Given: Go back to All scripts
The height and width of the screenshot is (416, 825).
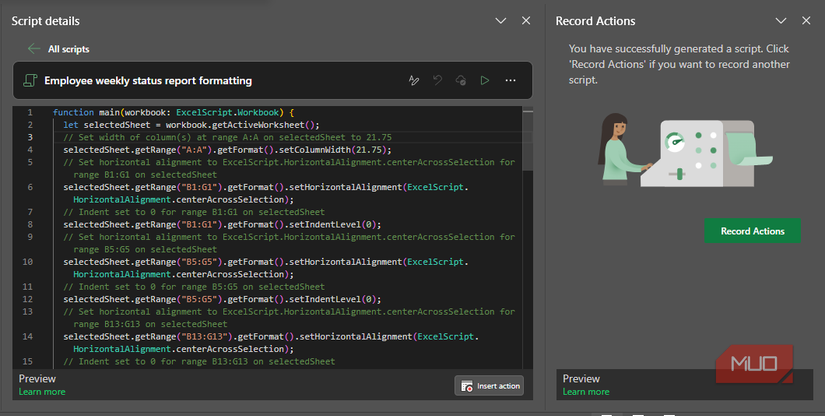Looking at the screenshot, I should tap(68, 49).
